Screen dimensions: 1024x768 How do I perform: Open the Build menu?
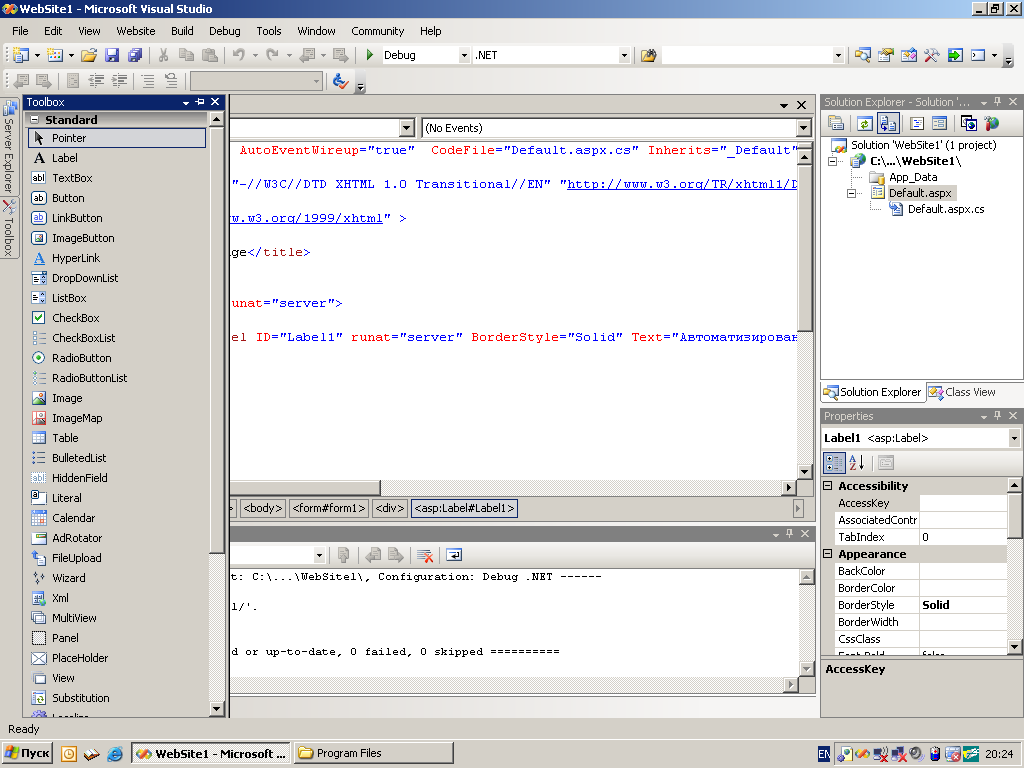pos(182,31)
